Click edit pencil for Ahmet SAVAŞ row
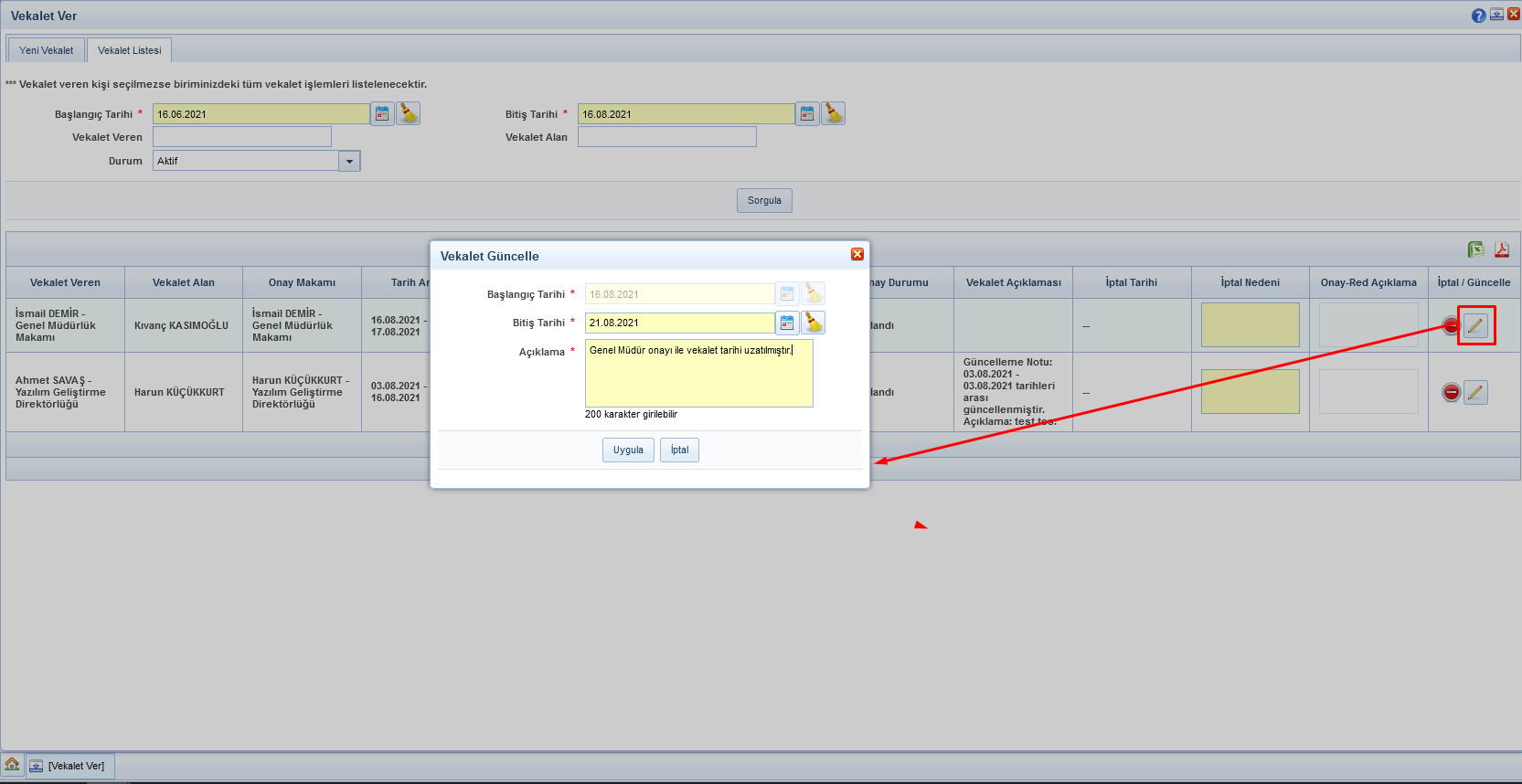Screen dimensions: 1522x784 [1475, 393]
